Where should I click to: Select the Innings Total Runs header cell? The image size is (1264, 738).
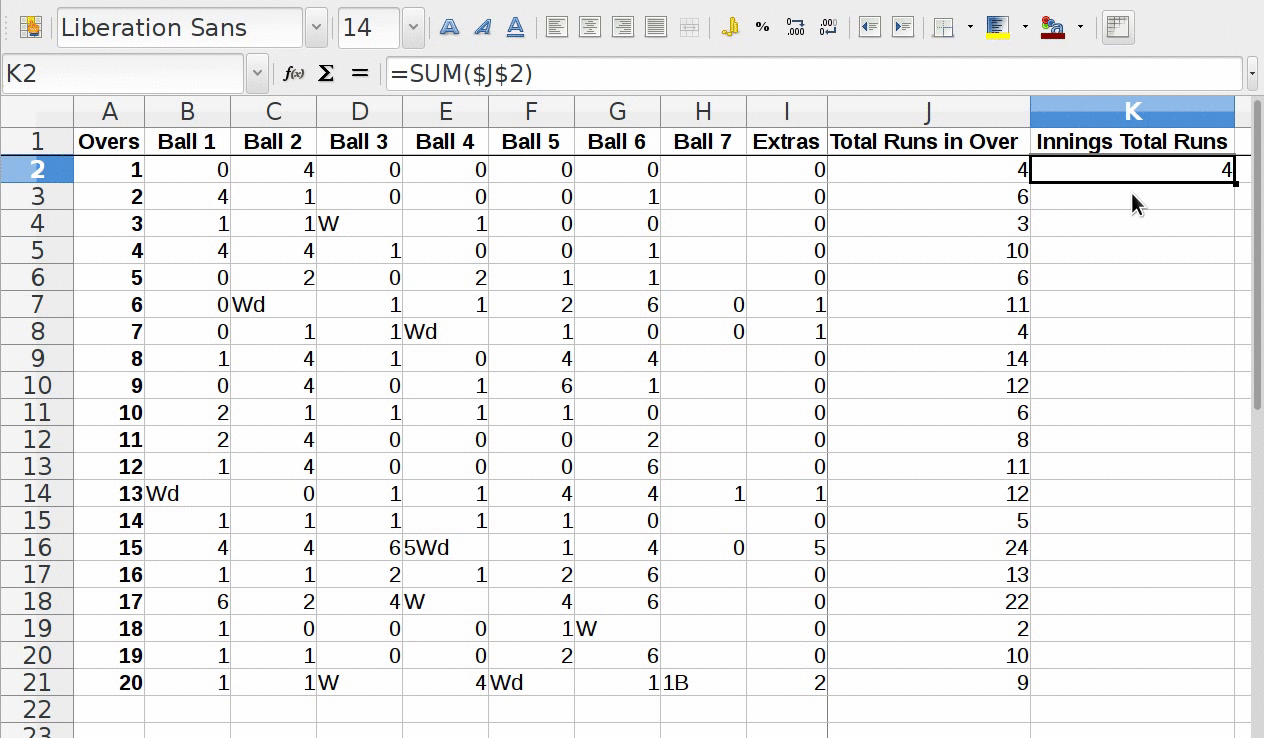pos(1131,142)
